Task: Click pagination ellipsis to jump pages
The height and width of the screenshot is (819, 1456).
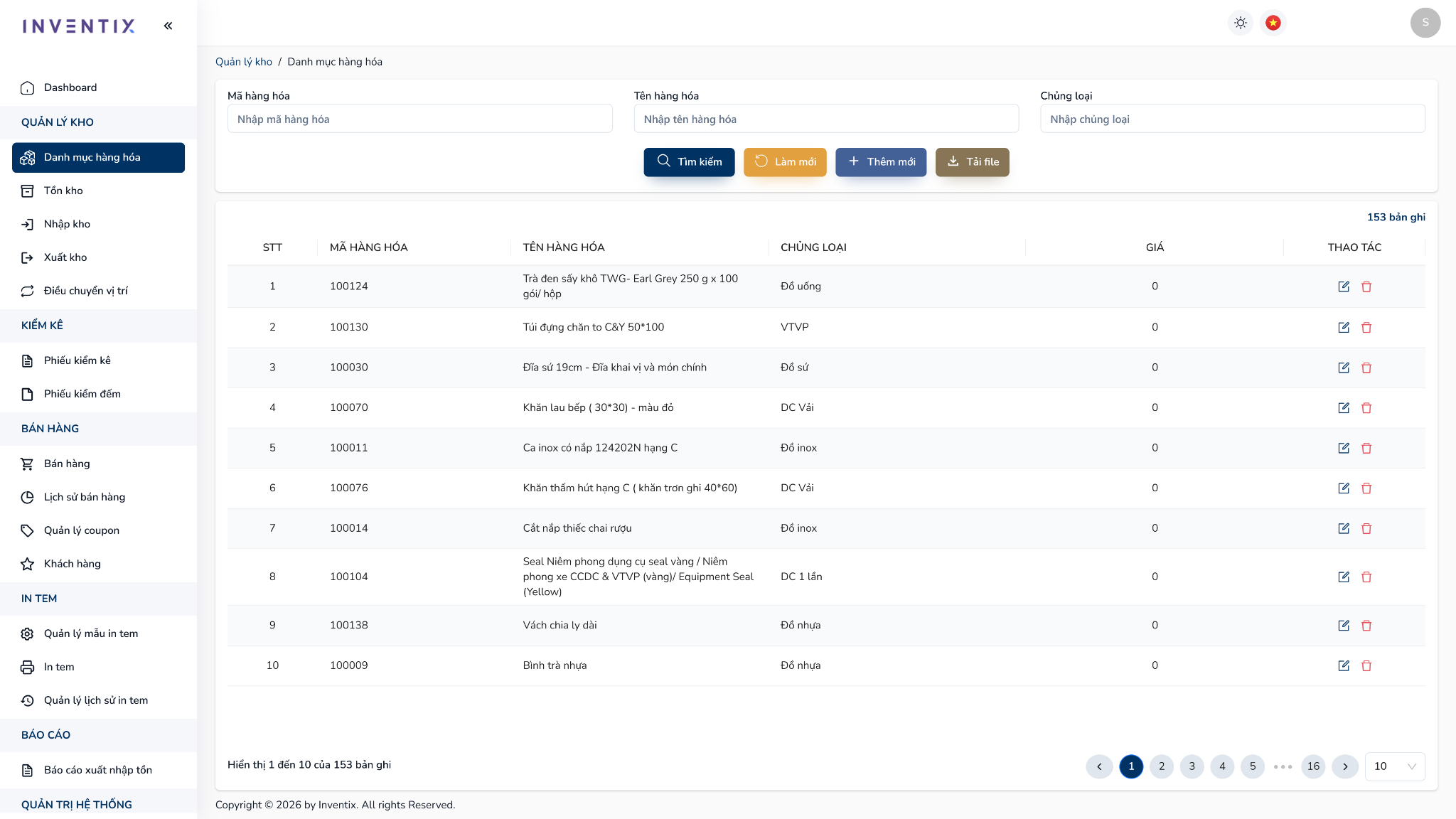Action: tap(1283, 766)
